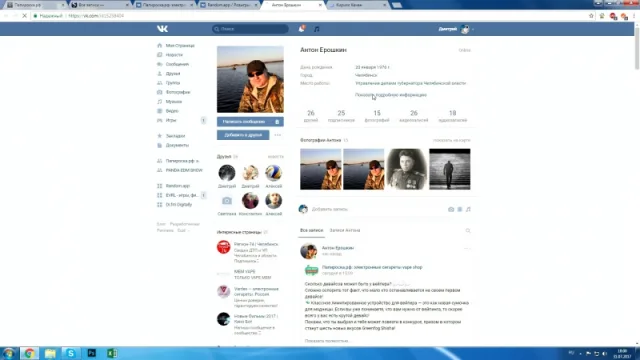Open the three-dots actions menu under photo
This screenshot has width=640, height=360.
click(x=278, y=135)
